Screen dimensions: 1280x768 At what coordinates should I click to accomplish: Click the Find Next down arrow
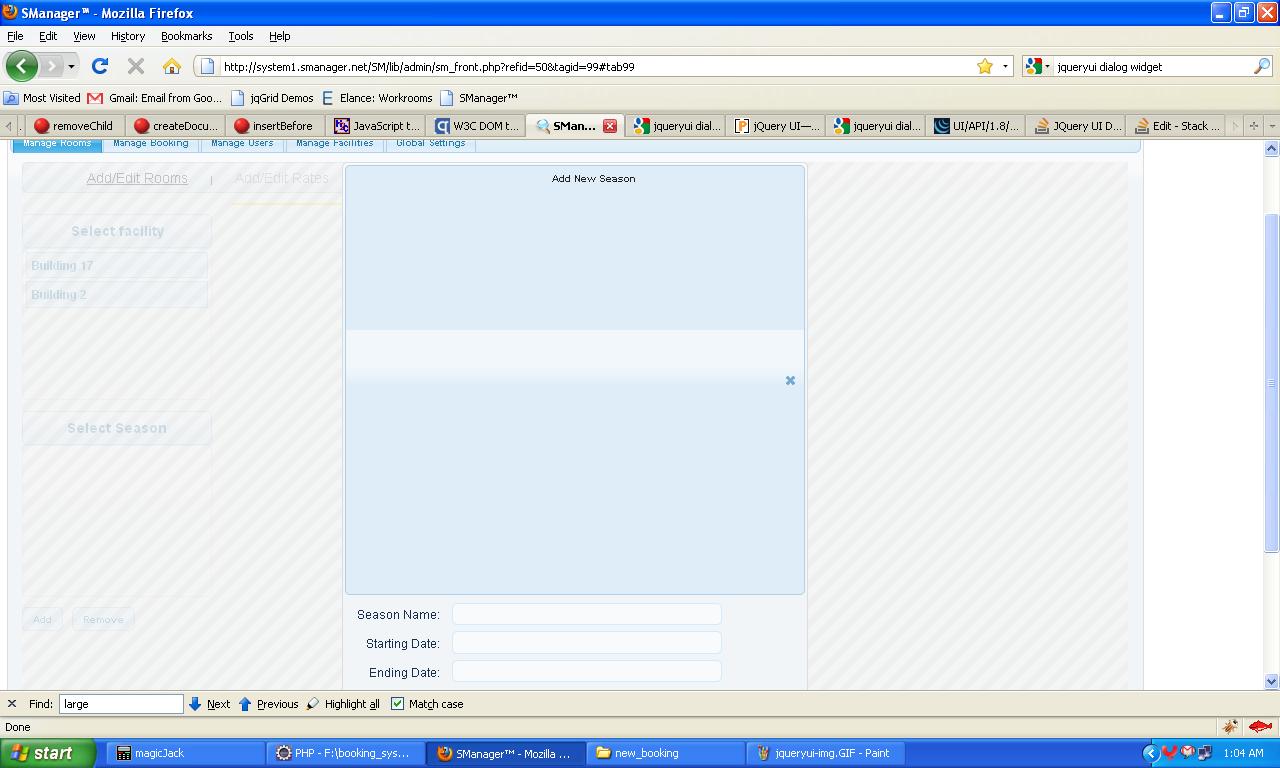tap(195, 704)
